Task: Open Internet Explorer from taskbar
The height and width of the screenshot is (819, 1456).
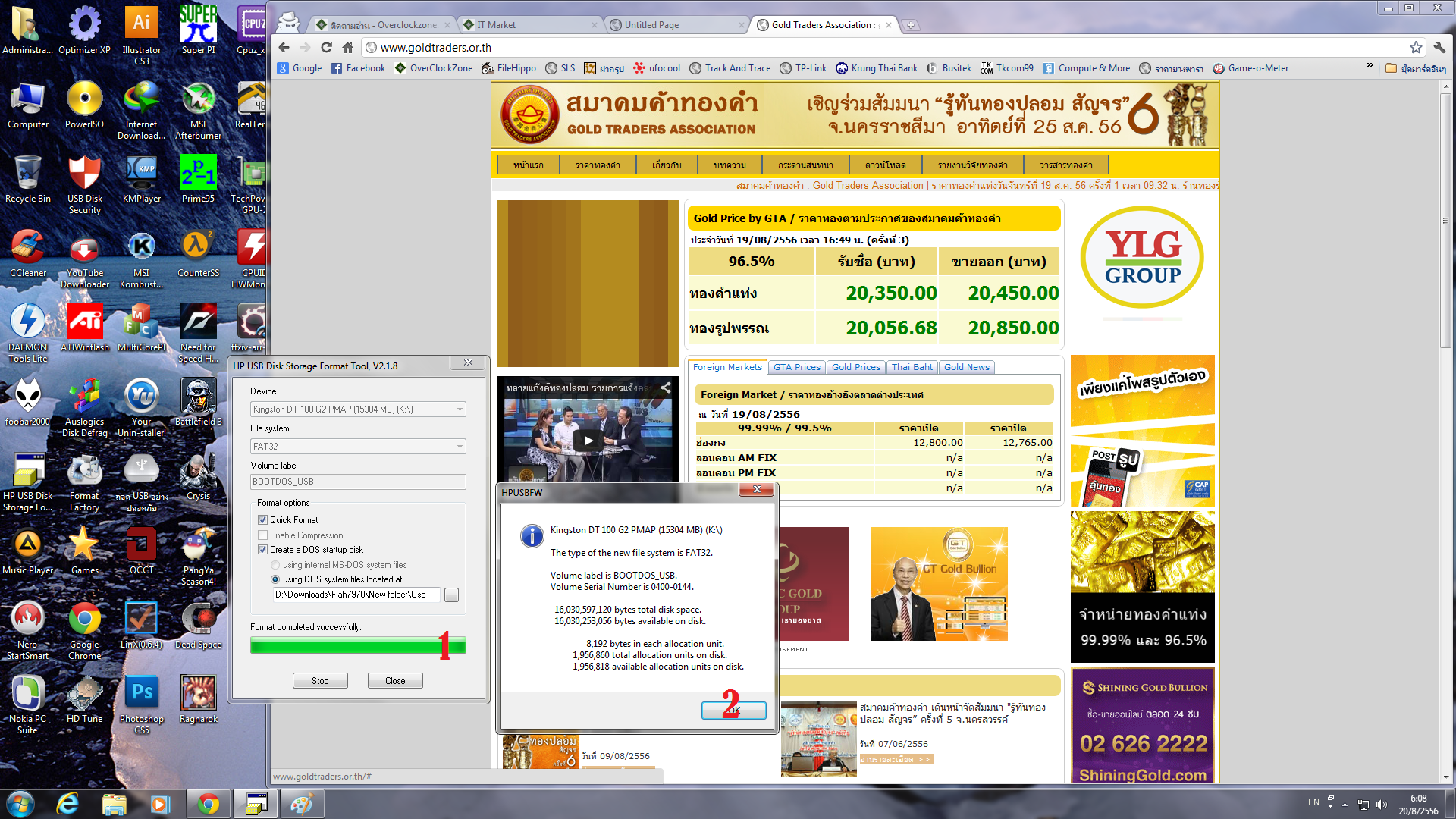Action: (x=67, y=804)
